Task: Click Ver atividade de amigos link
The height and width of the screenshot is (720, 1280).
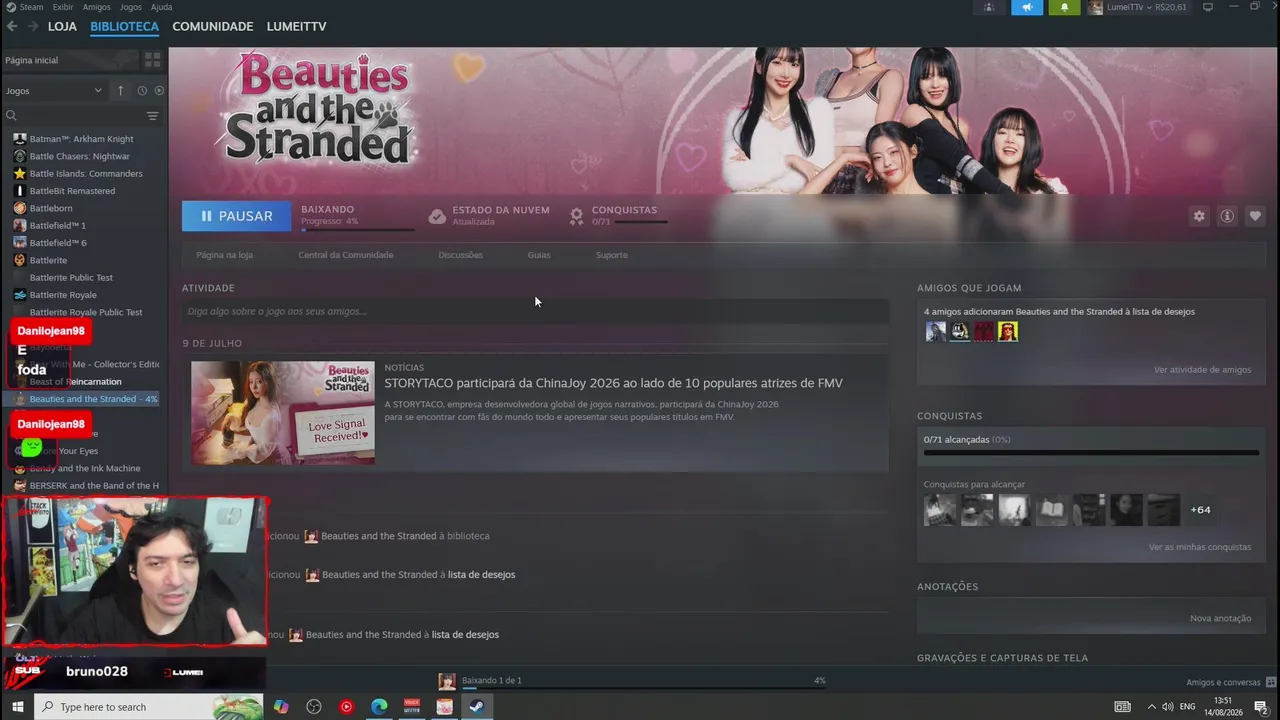Action: coord(1202,370)
